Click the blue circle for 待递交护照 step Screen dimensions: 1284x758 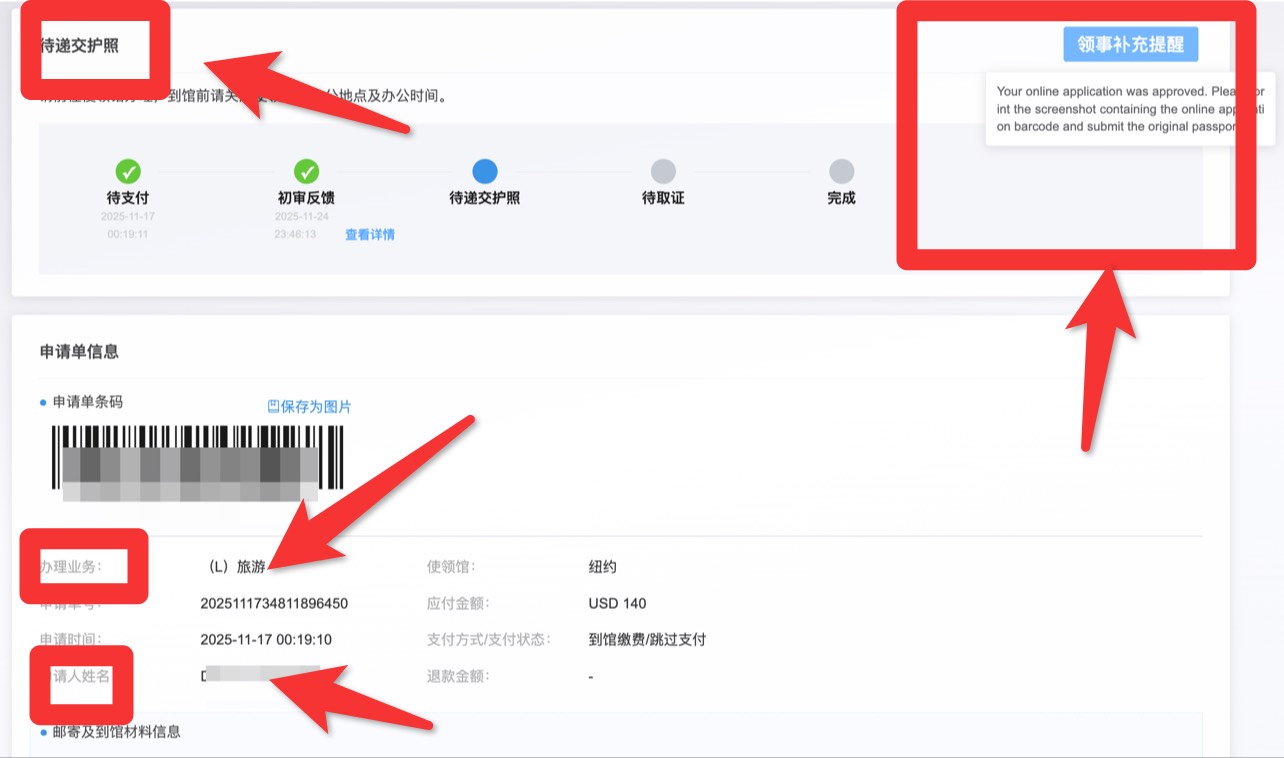point(484,171)
